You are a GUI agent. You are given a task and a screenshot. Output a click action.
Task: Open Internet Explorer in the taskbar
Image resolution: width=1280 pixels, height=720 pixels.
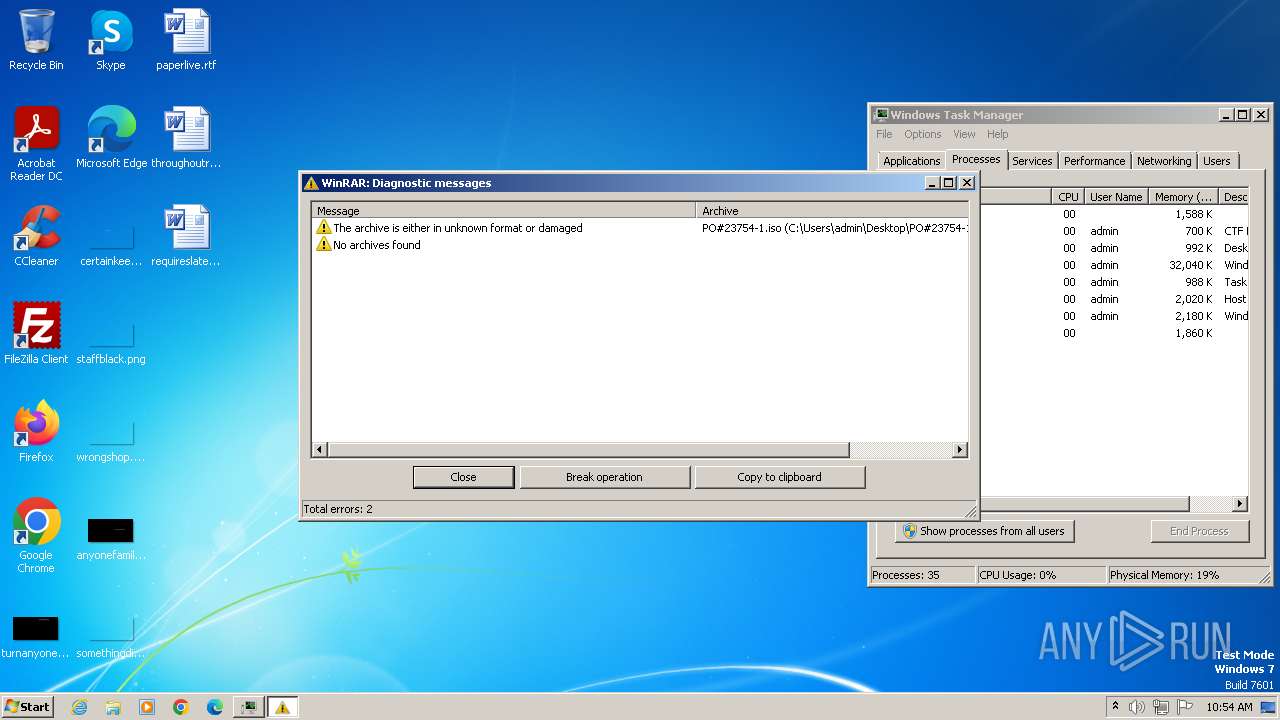(x=79, y=707)
